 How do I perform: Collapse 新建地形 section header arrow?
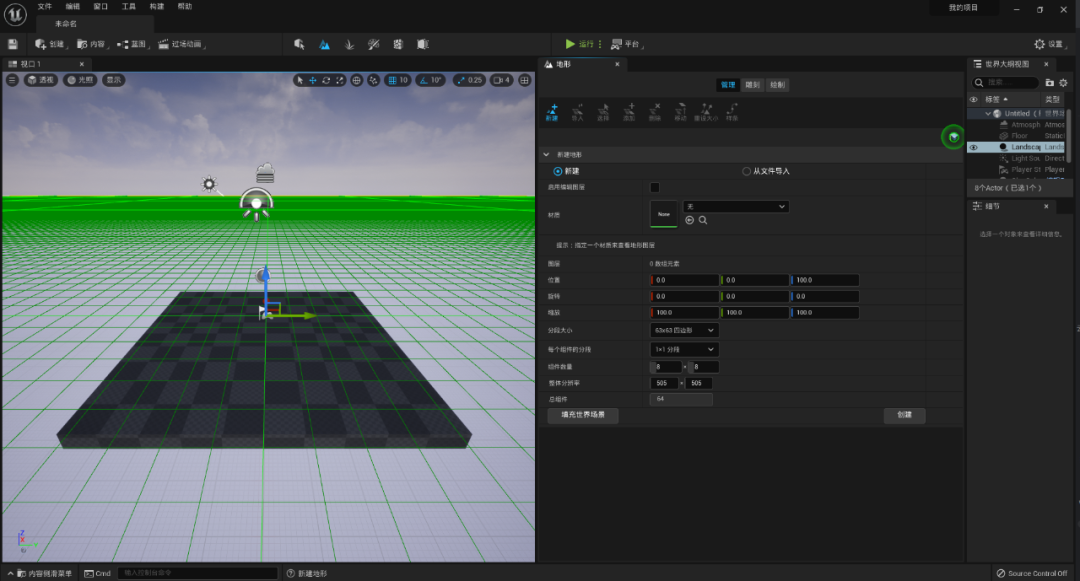pyautogui.click(x=546, y=155)
